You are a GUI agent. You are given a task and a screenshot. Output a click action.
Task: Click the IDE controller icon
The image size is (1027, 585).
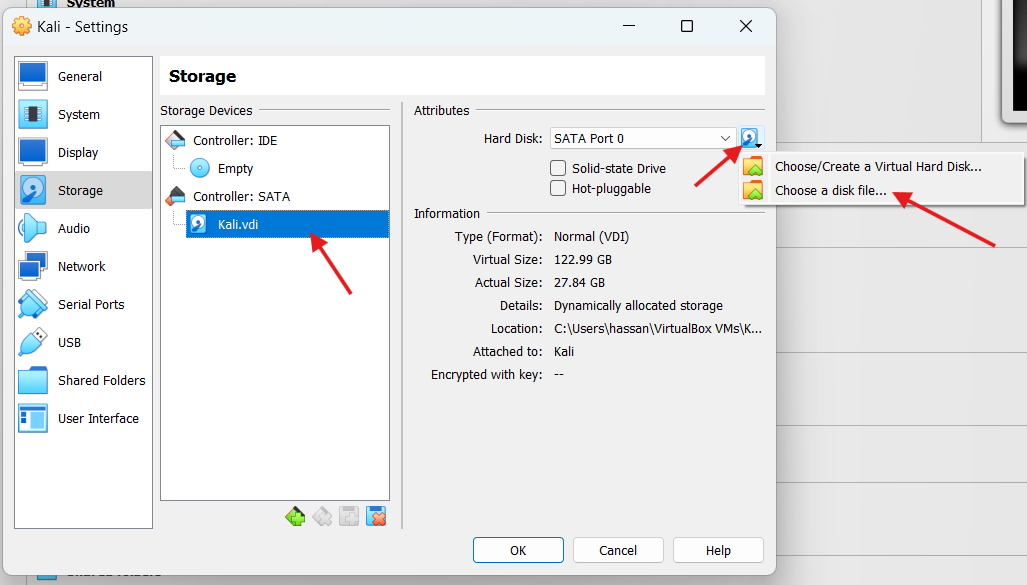click(x=176, y=140)
